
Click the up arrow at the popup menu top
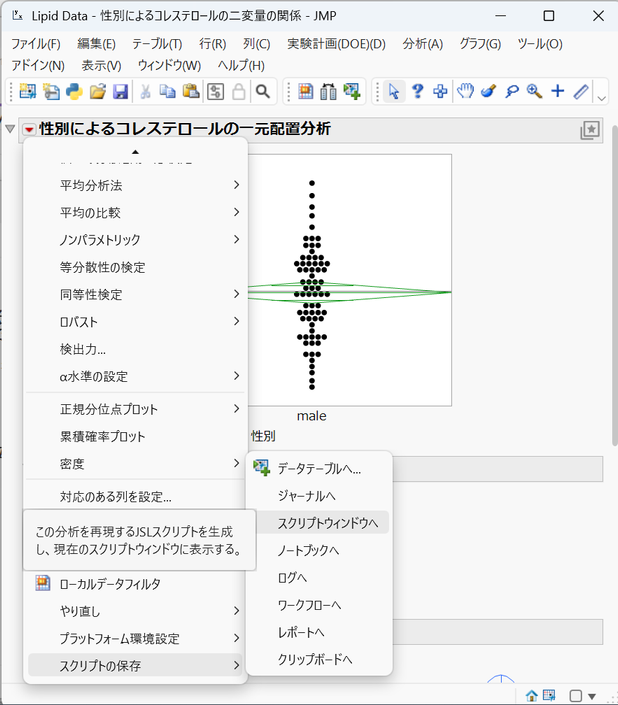(135, 152)
